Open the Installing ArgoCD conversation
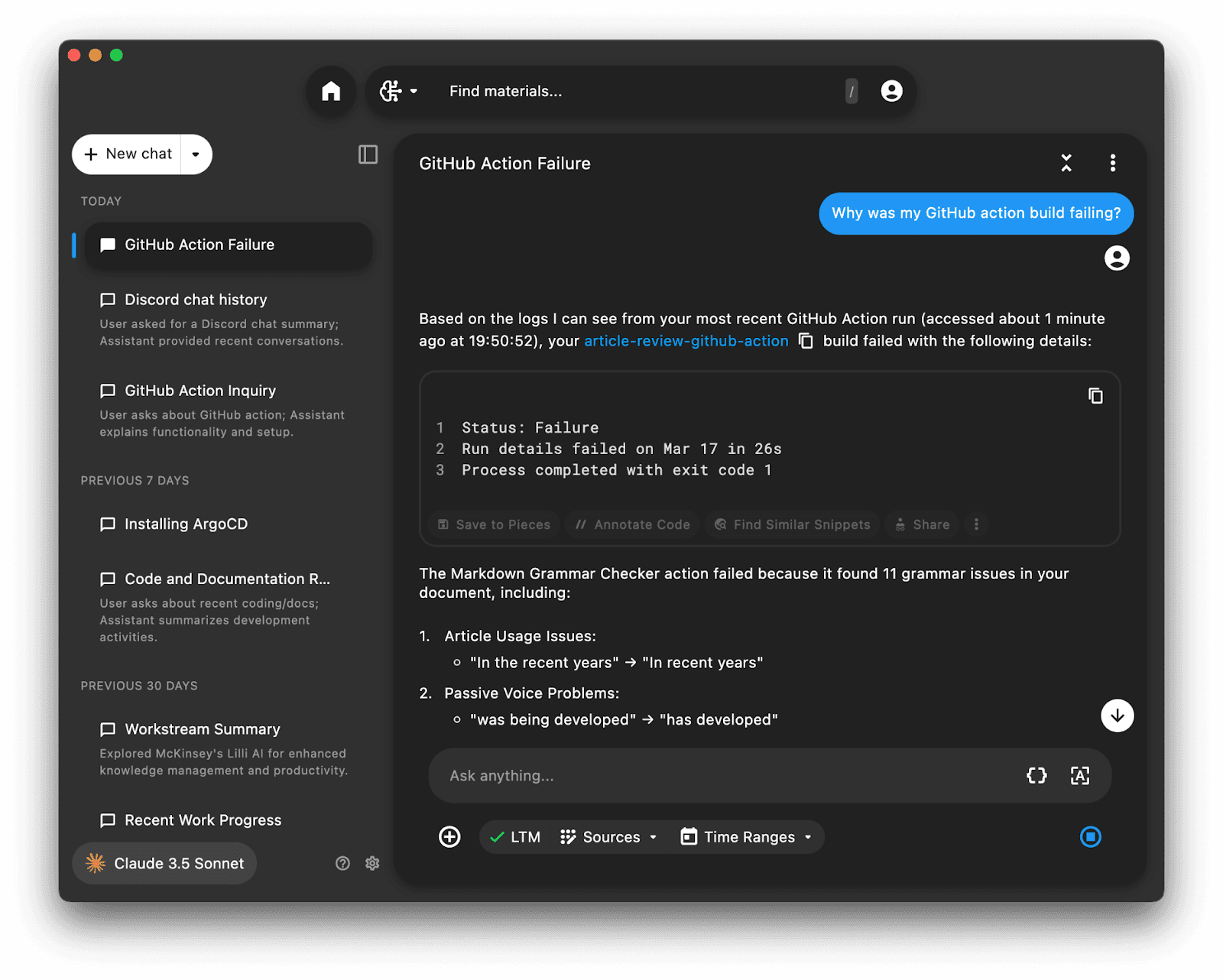Screen dimensions: 1223x980 pos(228,524)
